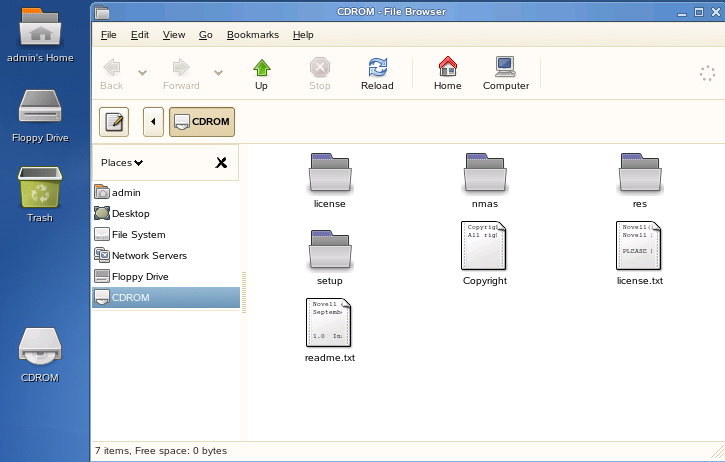Click the Floppy Drive desktop icon
The image size is (725, 462).
[40, 116]
